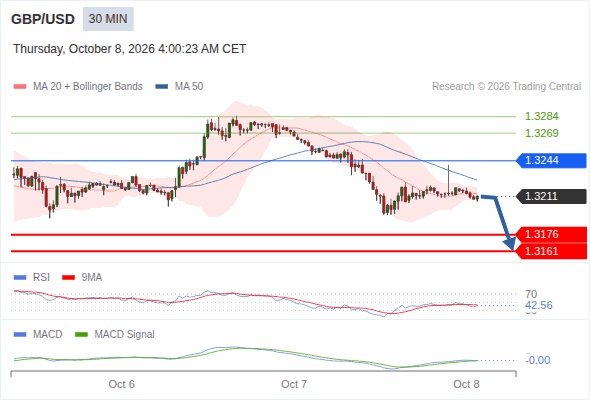Click the 1.3284 resistance level label
The height and width of the screenshot is (400, 590).
541,116
